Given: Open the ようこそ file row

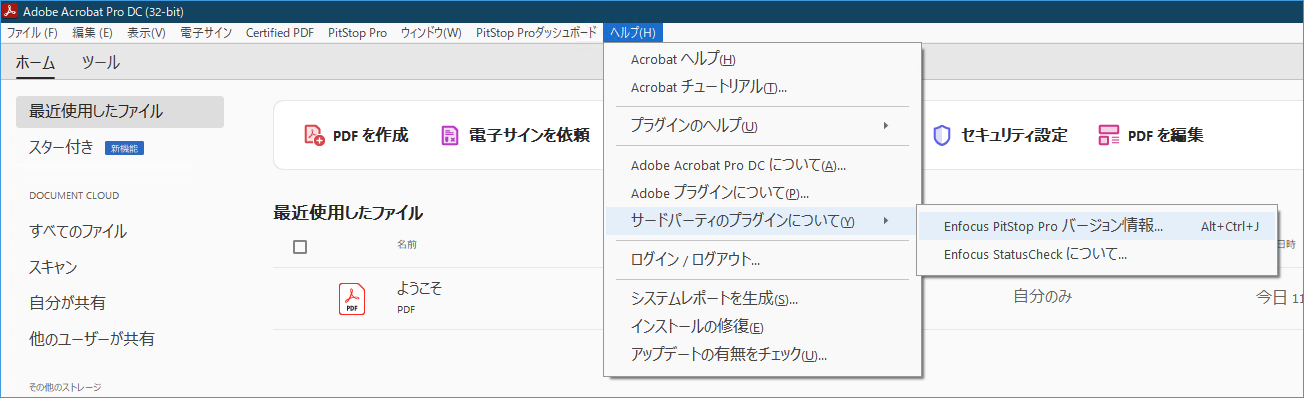Looking at the screenshot, I should tap(788, 299).
